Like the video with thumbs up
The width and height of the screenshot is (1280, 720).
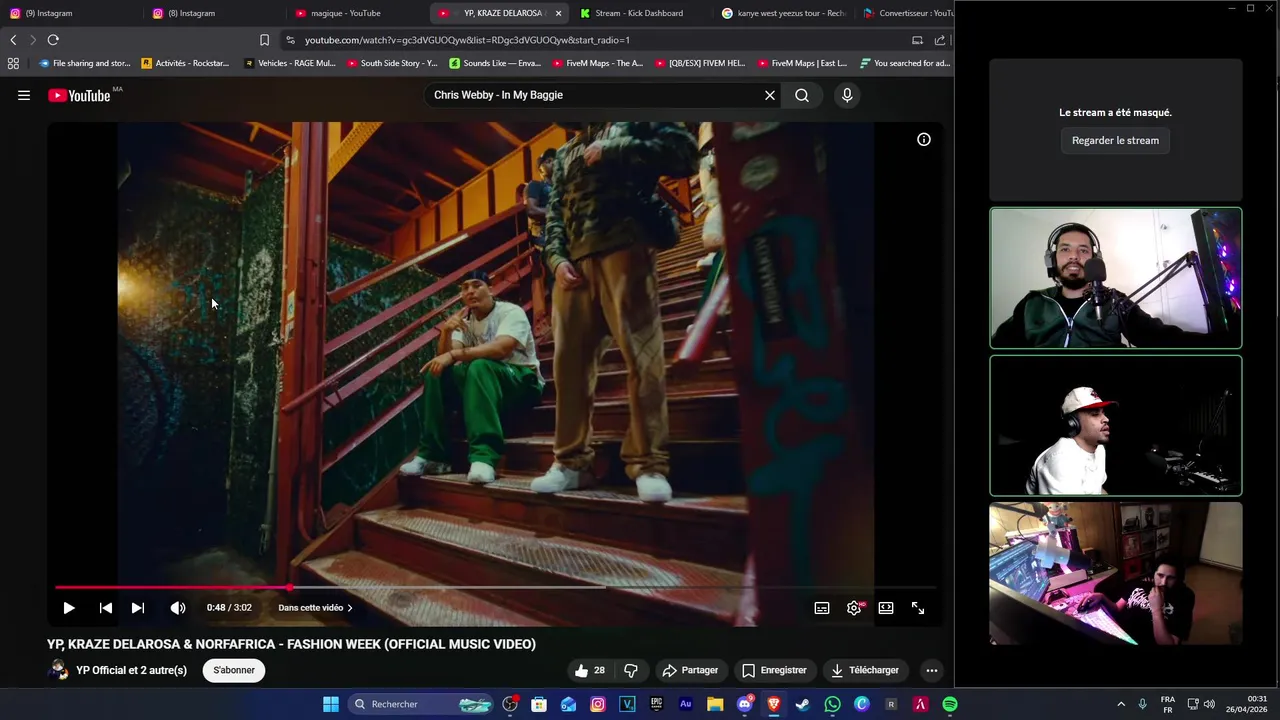(x=590, y=670)
